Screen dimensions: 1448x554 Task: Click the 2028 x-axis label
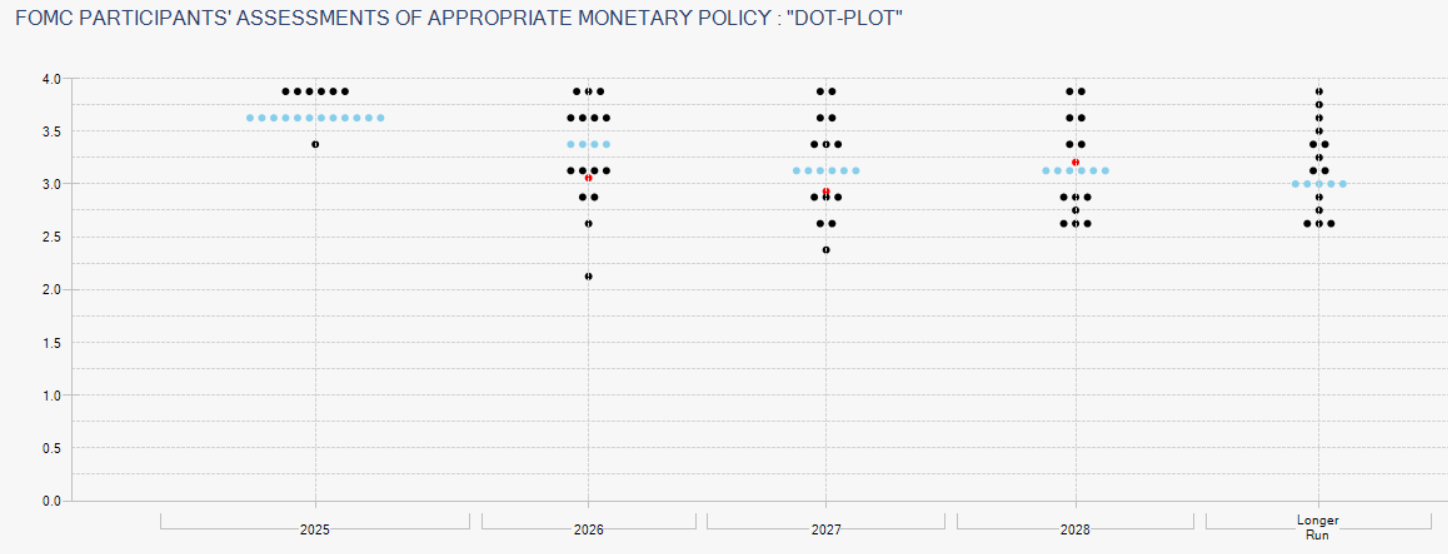click(1075, 530)
